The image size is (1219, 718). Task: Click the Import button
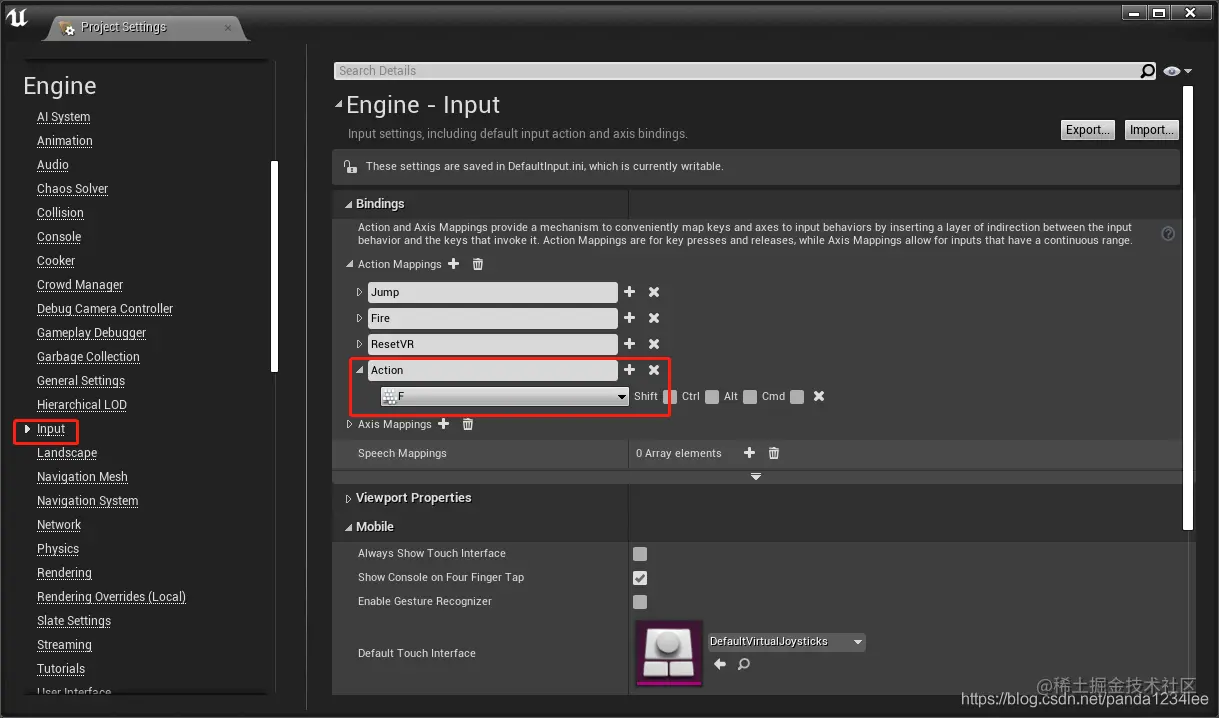(x=1151, y=130)
